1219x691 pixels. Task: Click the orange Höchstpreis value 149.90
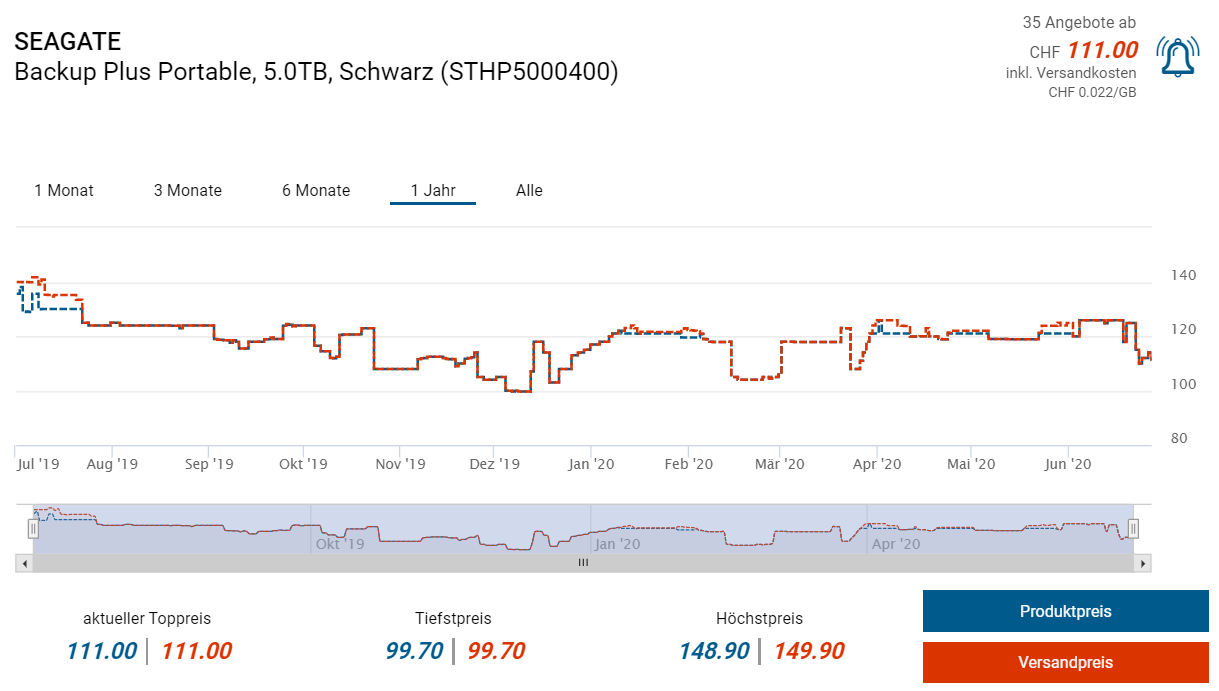pyautogui.click(x=809, y=651)
